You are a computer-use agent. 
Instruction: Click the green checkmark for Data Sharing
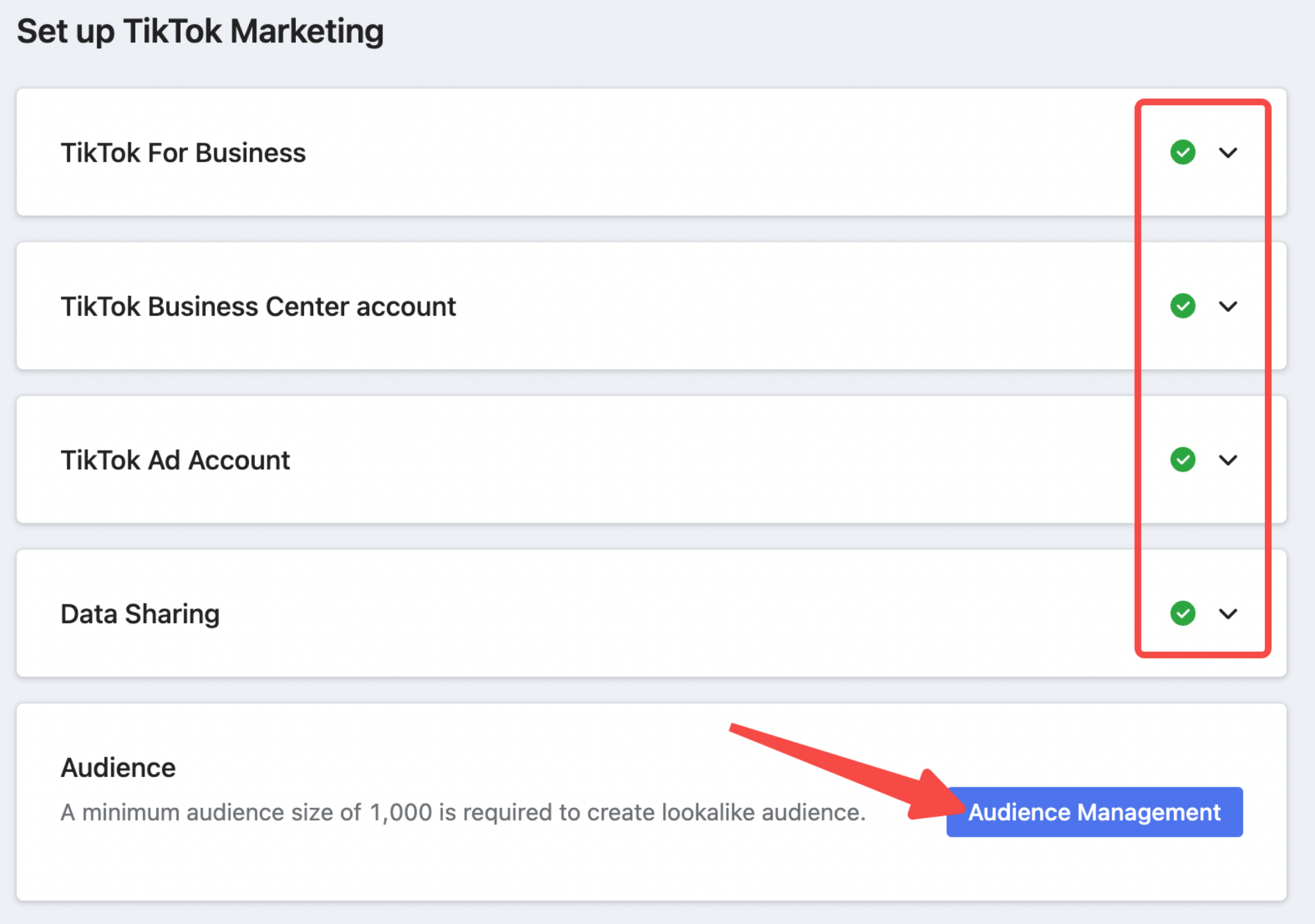[1182, 613]
